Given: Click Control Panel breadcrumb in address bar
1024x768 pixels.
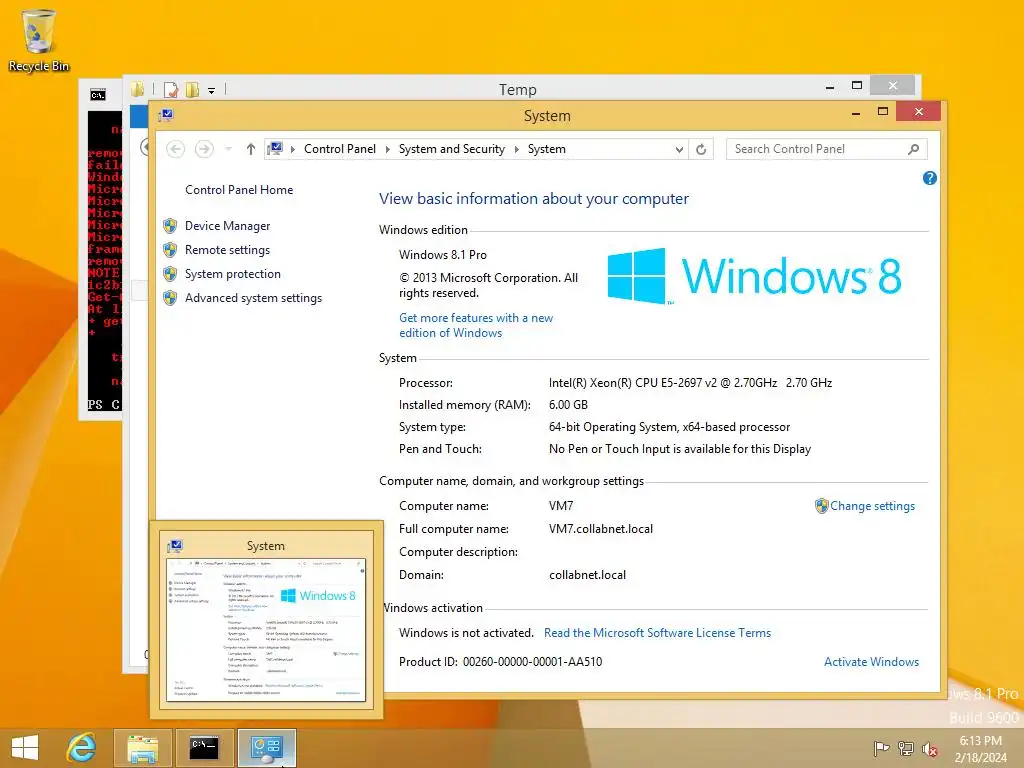Looking at the screenshot, I should pos(340,149).
